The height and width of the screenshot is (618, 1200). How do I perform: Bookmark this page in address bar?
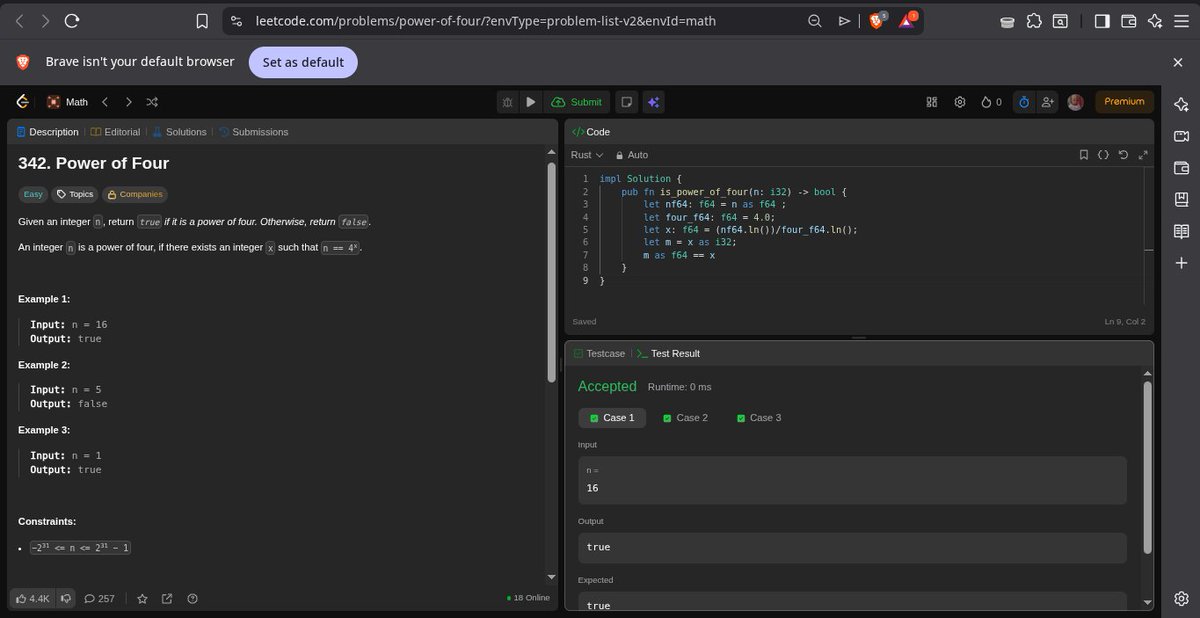[202, 20]
